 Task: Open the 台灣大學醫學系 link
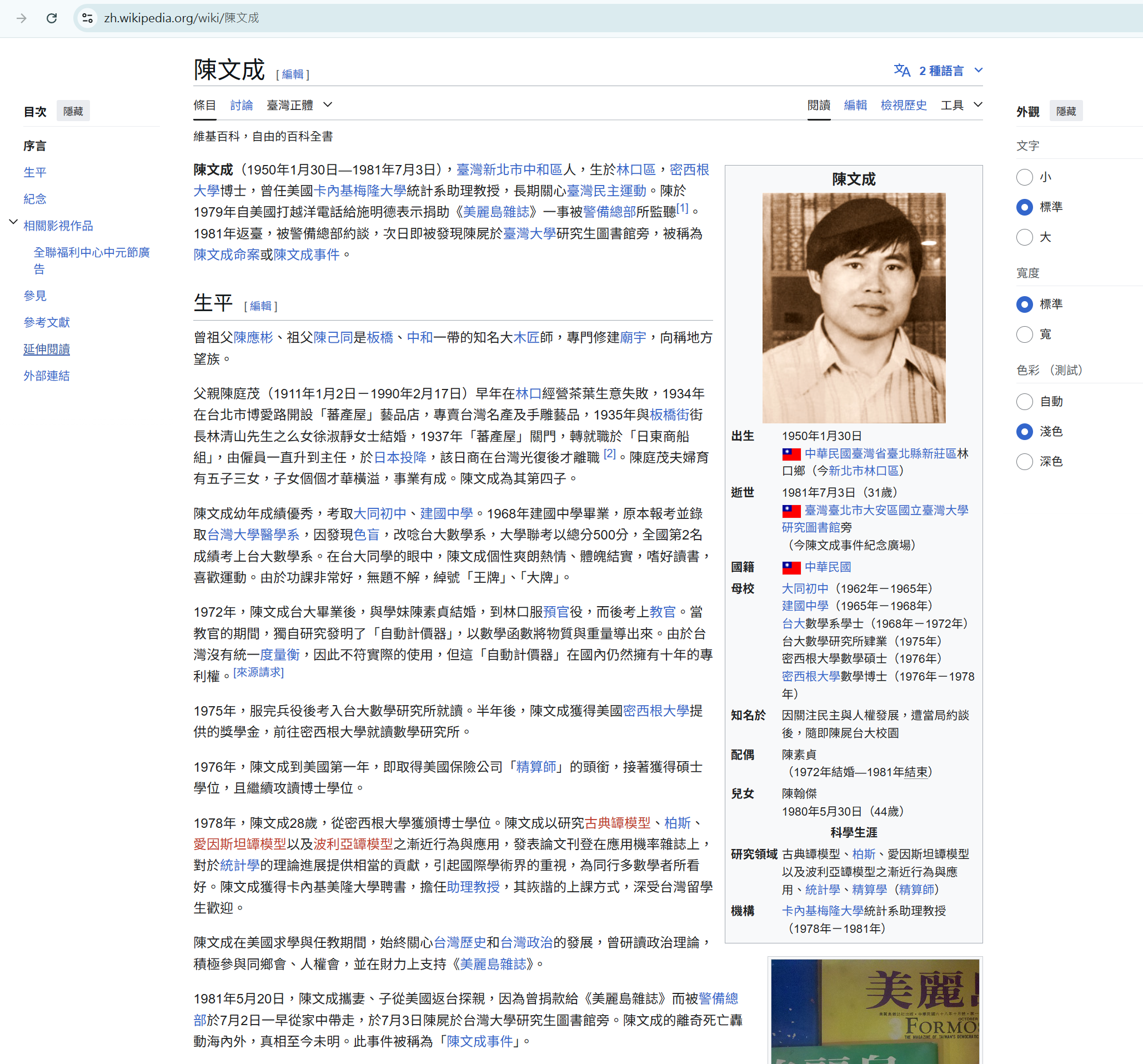pyautogui.click(x=253, y=535)
